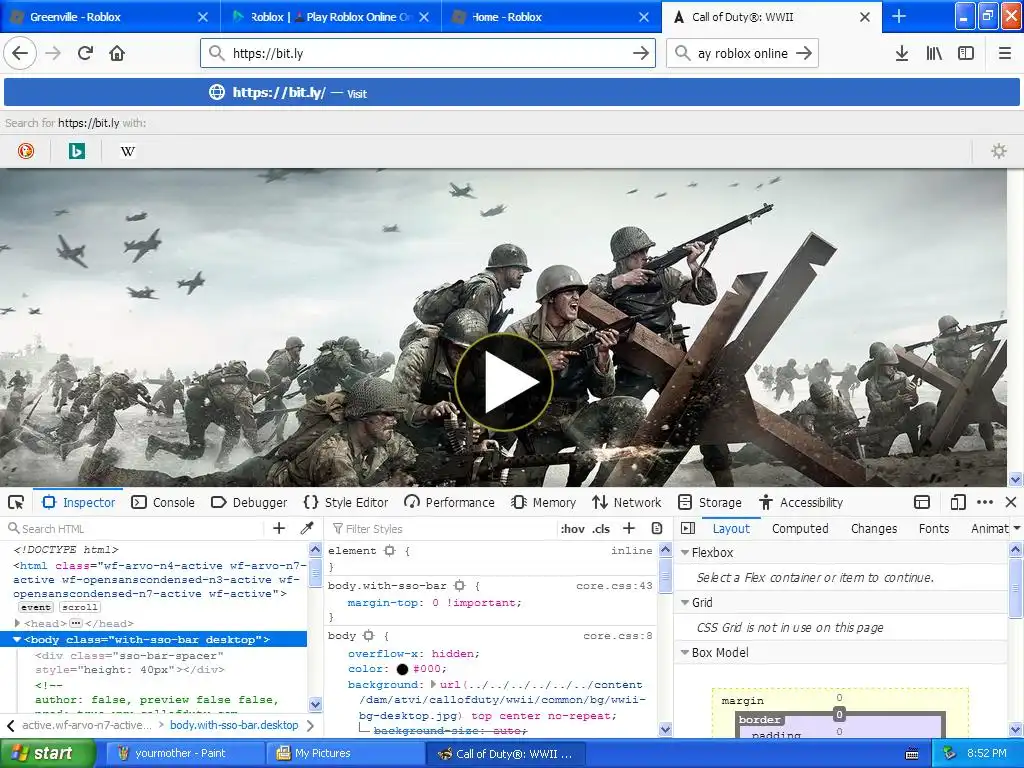Pick a color with the eyedropper tool
This screenshot has width=1024, height=768.
click(x=307, y=528)
